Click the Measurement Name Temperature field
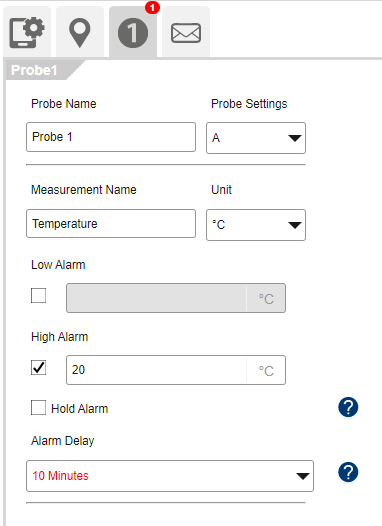The image size is (382, 526). click(111, 223)
